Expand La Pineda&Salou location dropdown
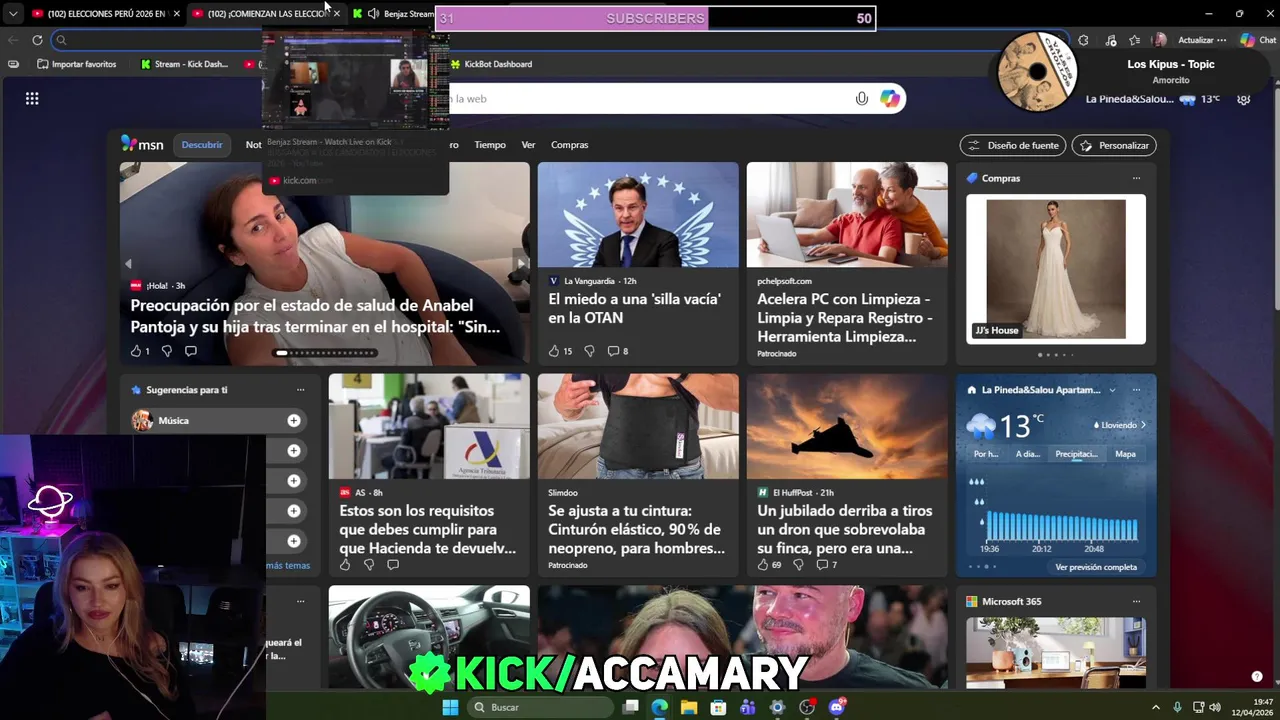 tap(1112, 390)
